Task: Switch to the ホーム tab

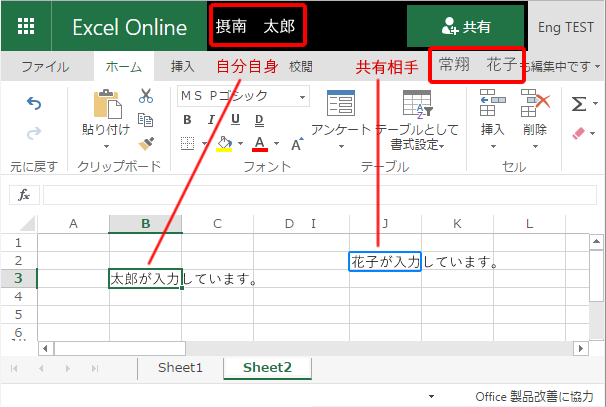Action: pyautogui.click(x=124, y=66)
